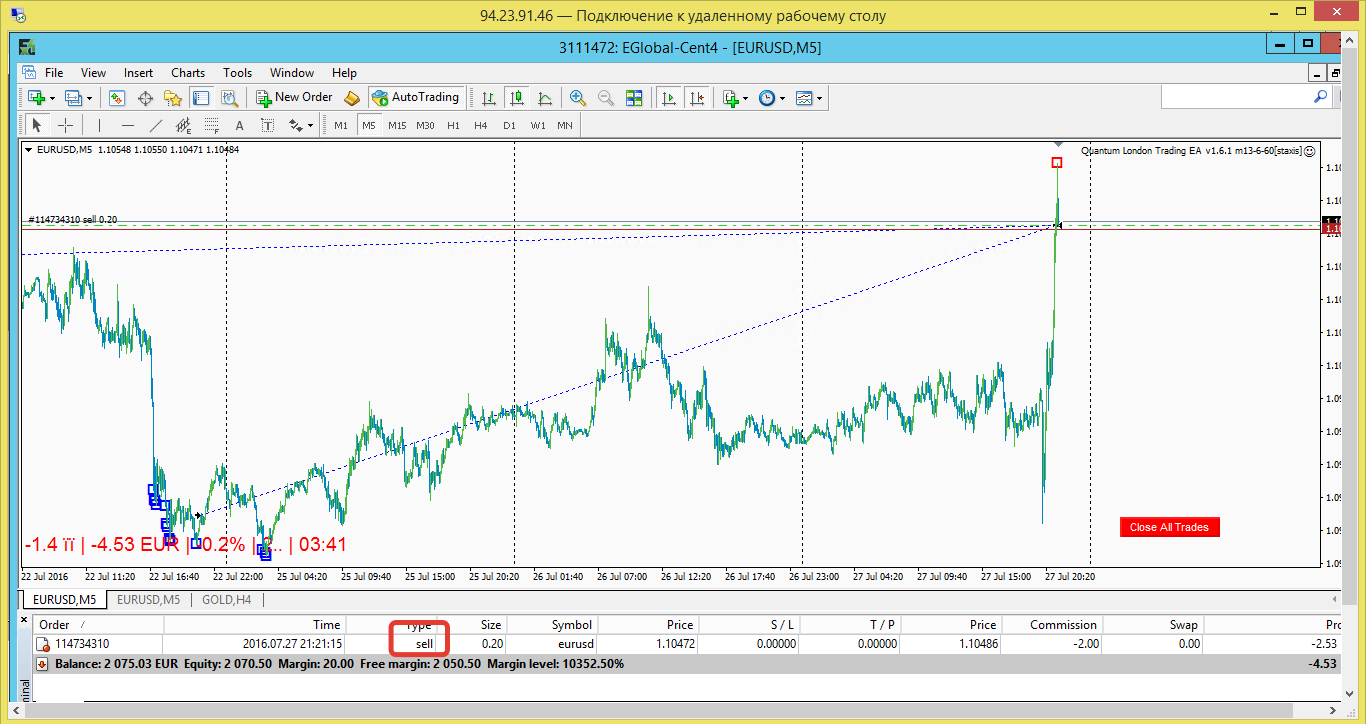The height and width of the screenshot is (724, 1366).
Task: Click the Zoom In magnifier icon
Action: 578,98
